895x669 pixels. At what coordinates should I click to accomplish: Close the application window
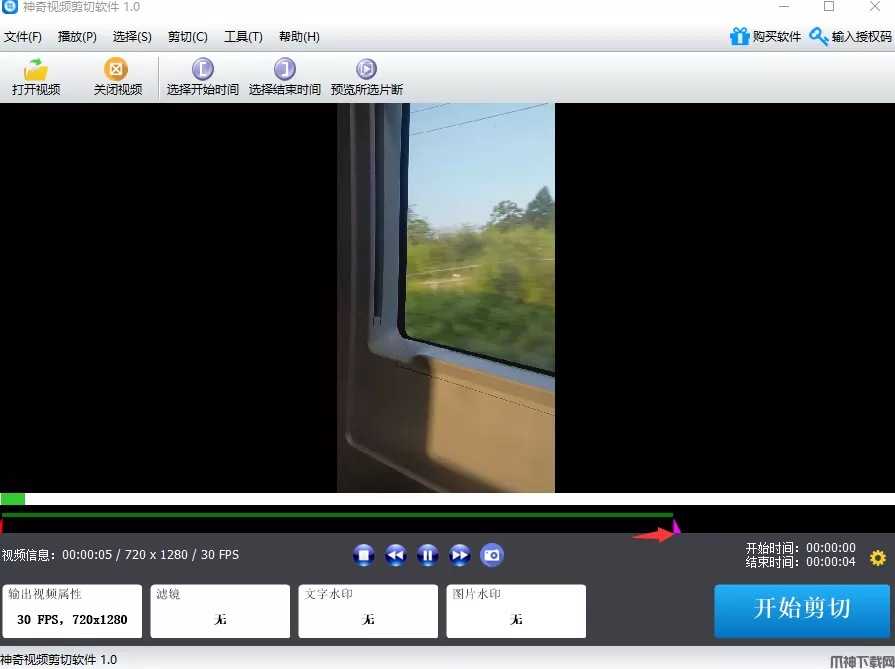coord(874,7)
